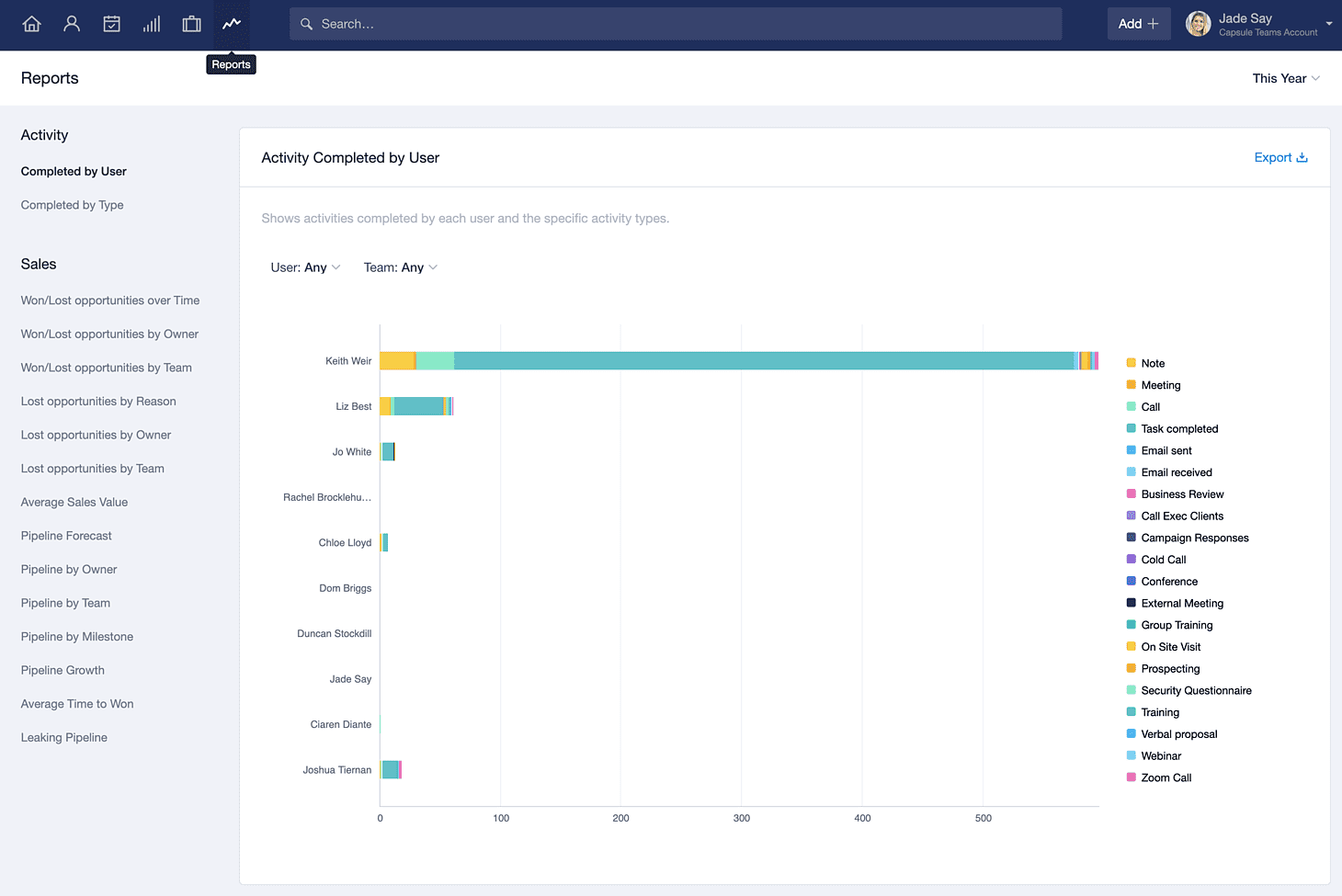This screenshot has width=1342, height=896.
Task: Click the Business Review pink color swatch
Action: (1132, 494)
